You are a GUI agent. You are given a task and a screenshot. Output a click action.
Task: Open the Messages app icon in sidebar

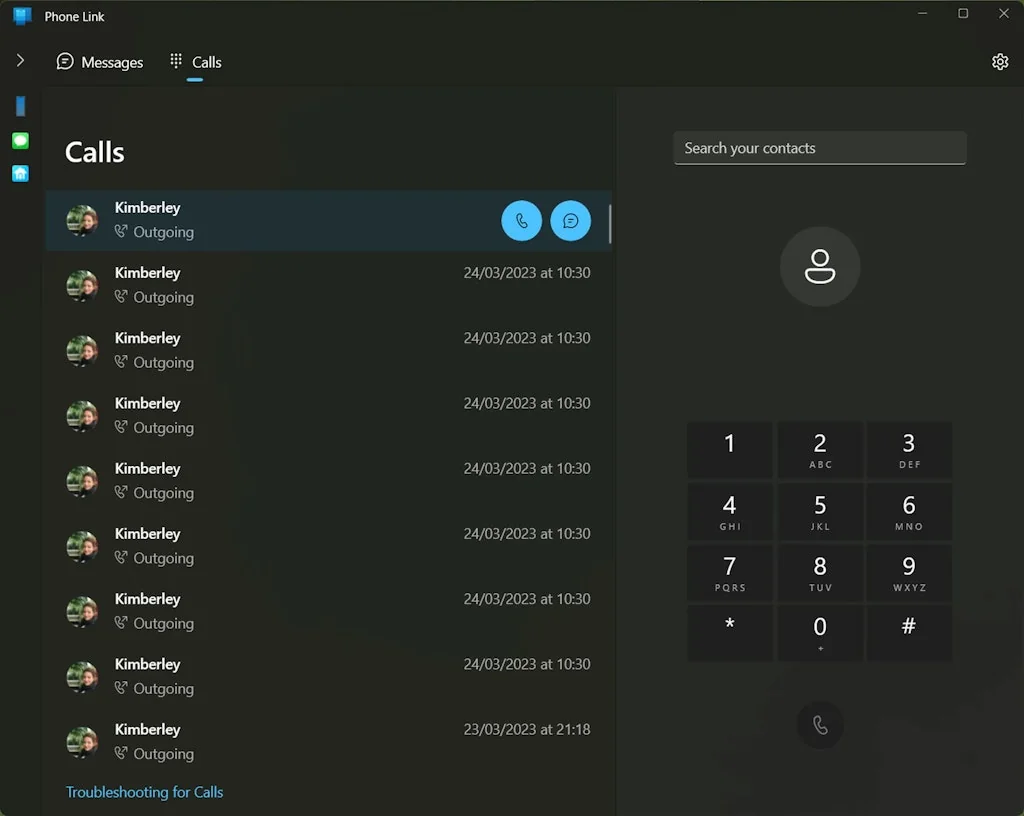pyautogui.click(x=20, y=140)
